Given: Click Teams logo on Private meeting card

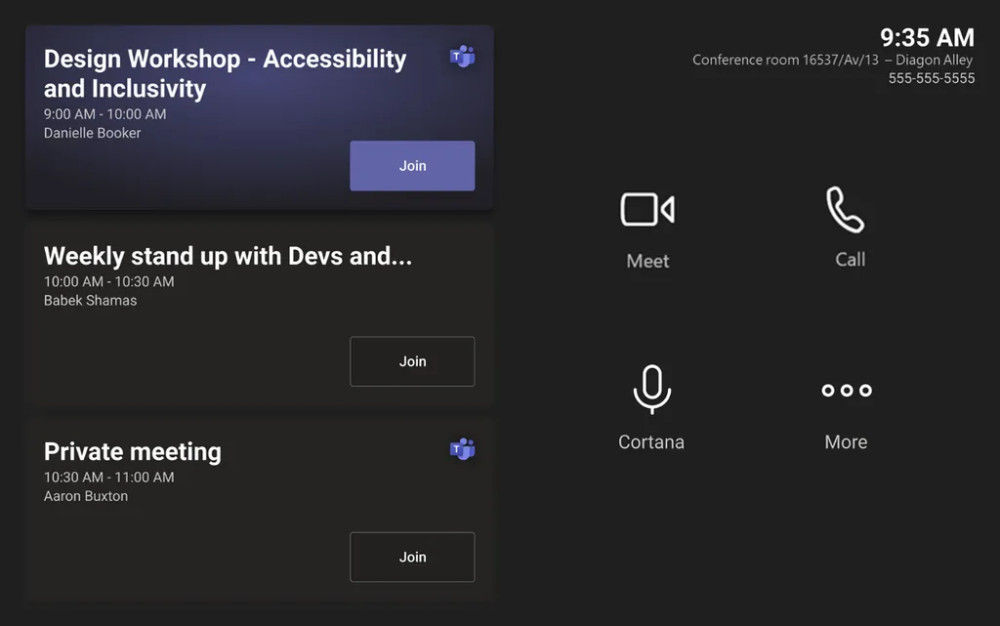Looking at the screenshot, I should coord(462,449).
